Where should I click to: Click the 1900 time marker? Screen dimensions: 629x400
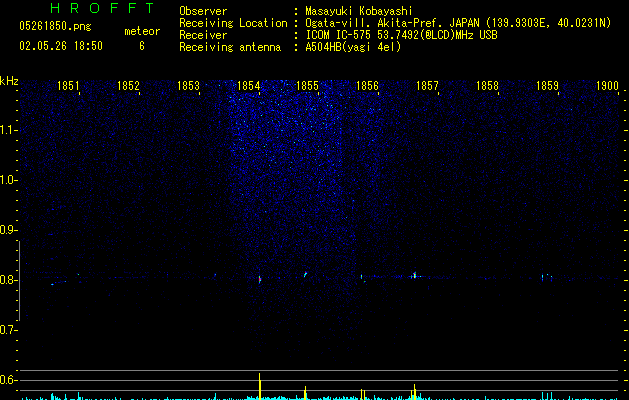point(607,86)
